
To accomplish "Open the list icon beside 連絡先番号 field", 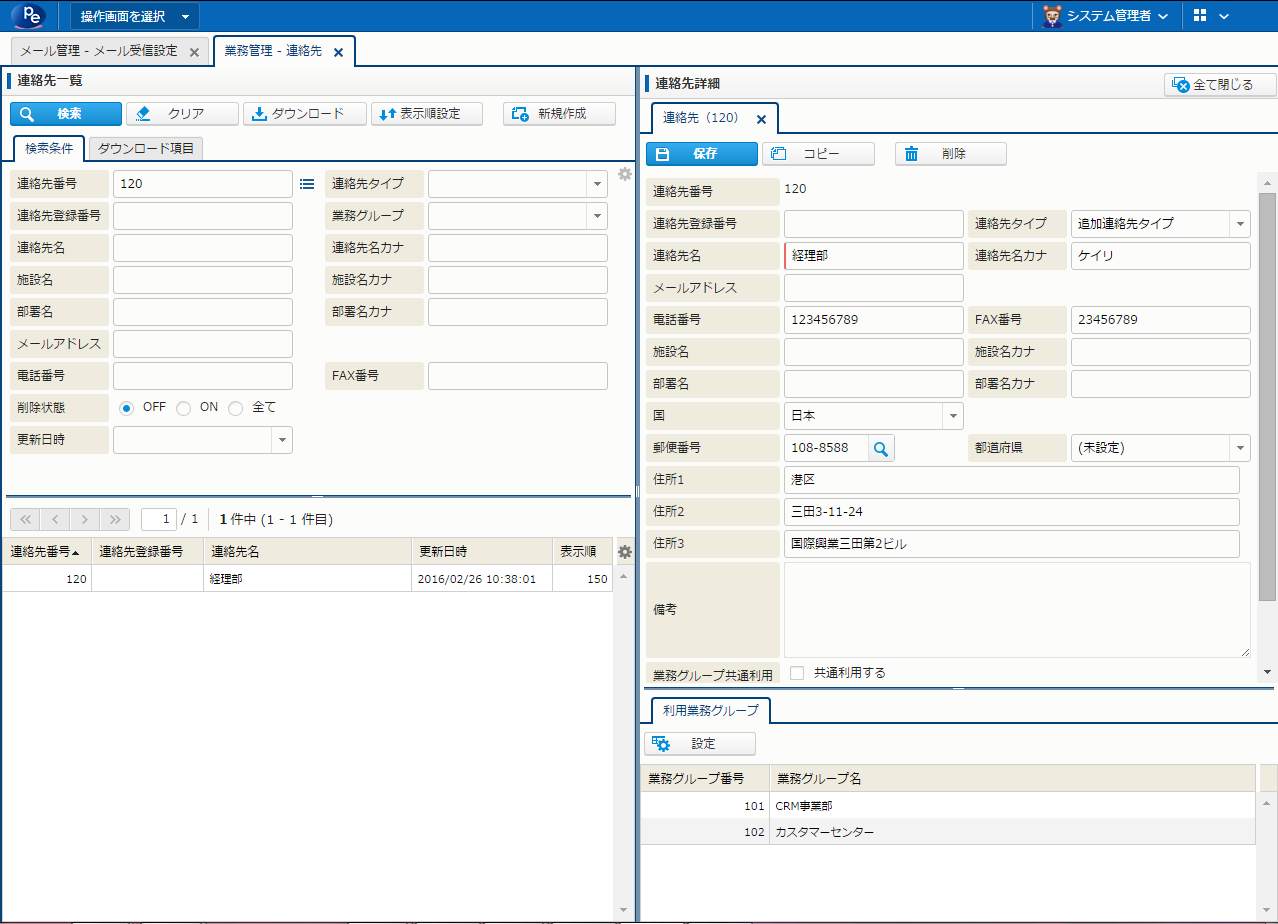I will point(307,184).
